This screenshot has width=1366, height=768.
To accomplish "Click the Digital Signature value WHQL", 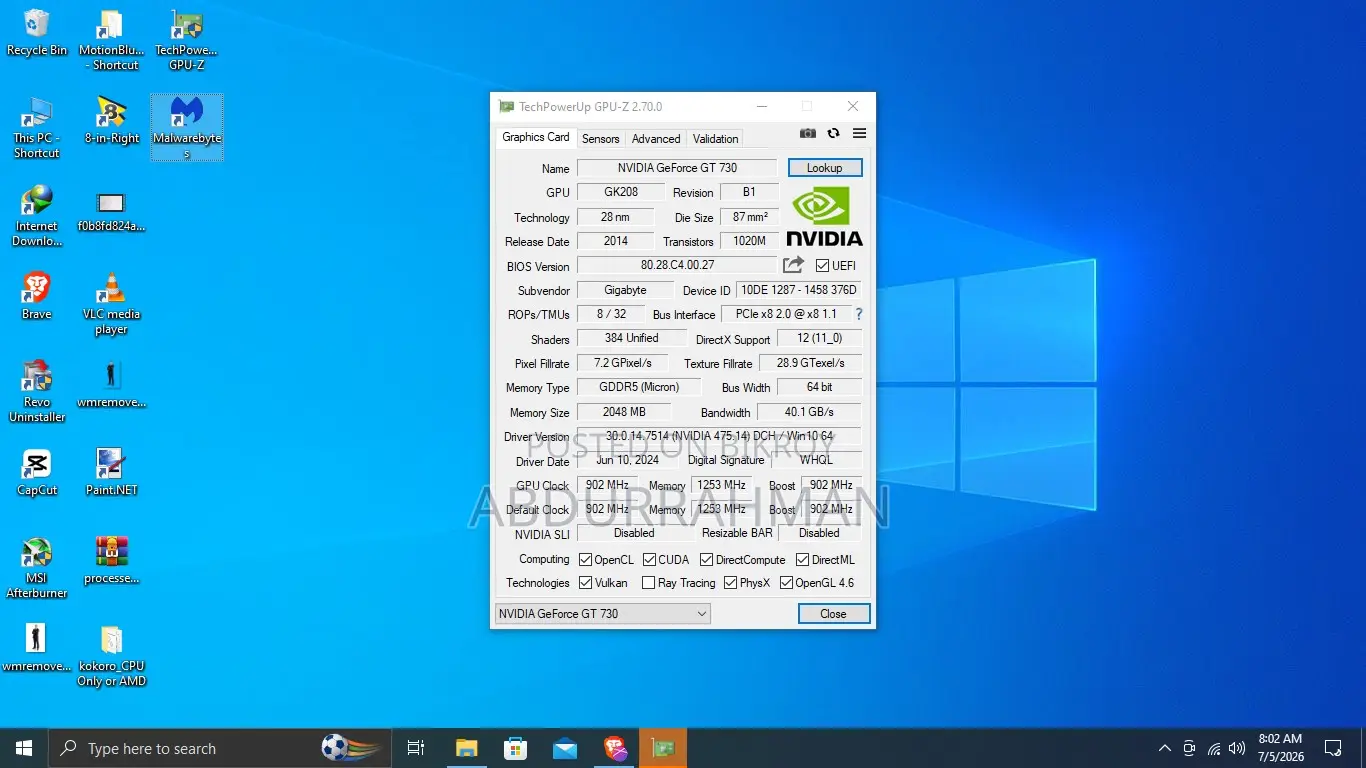I will pos(816,460).
